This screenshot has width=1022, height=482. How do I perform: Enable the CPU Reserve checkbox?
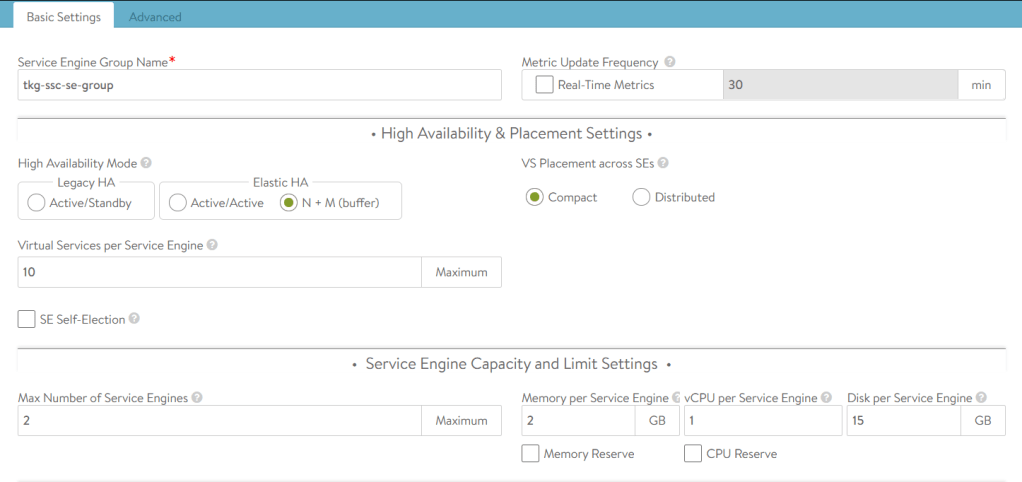[x=693, y=454]
